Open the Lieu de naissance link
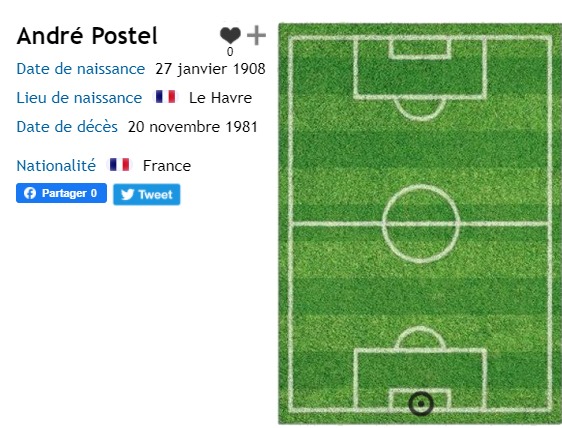 [79, 98]
